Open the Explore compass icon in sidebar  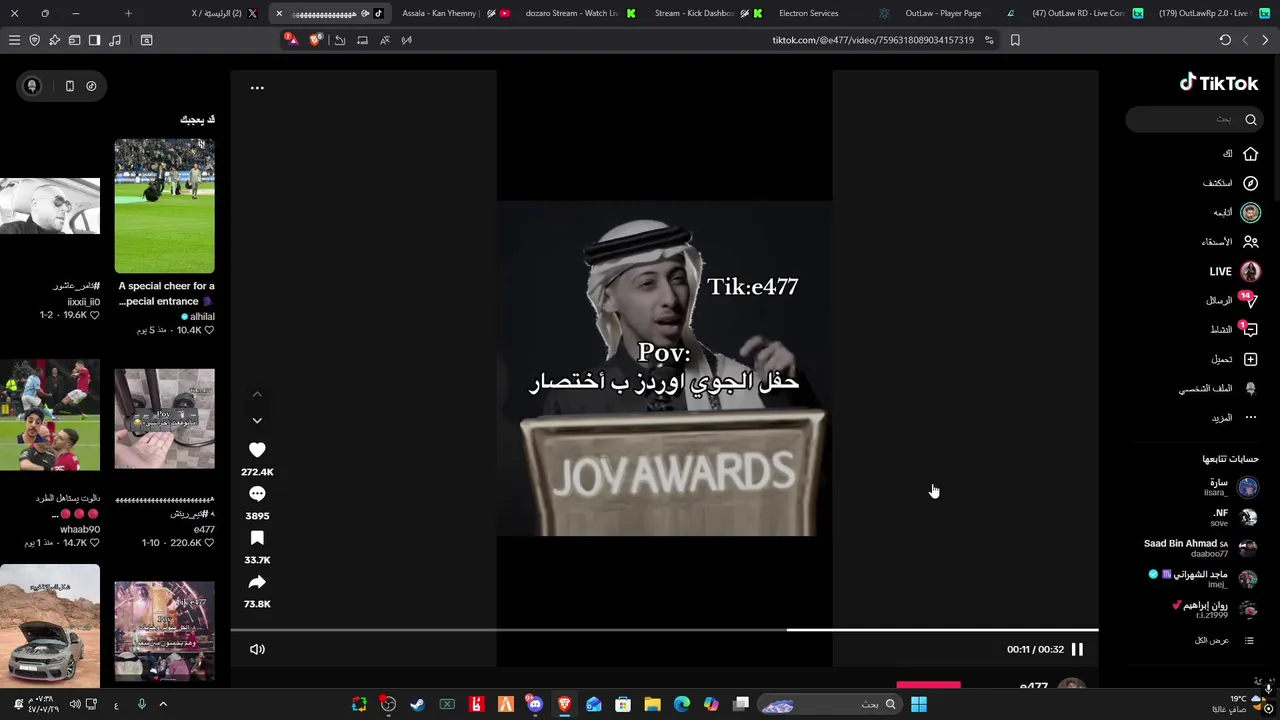tap(1250, 183)
